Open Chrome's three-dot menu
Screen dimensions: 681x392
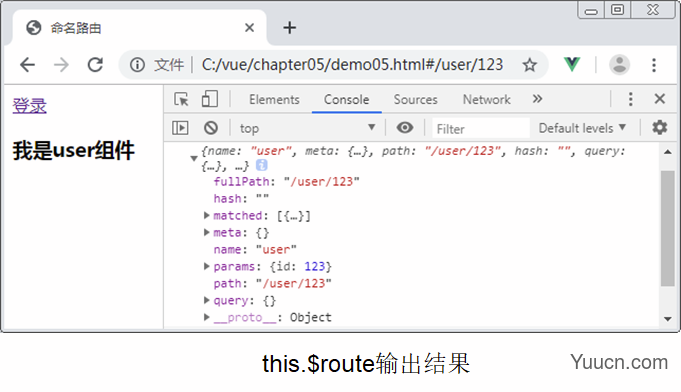(x=654, y=65)
